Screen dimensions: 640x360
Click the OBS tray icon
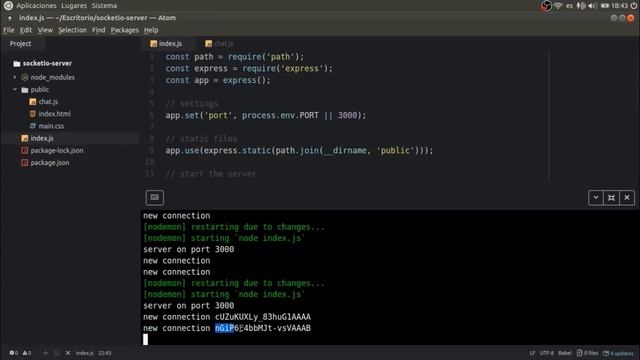tap(546, 6)
